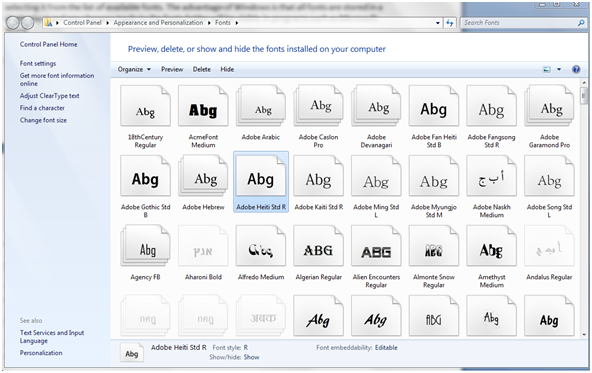Select the Adobe Gothic Std B font
This screenshot has height=373, width=592.
(145, 176)
